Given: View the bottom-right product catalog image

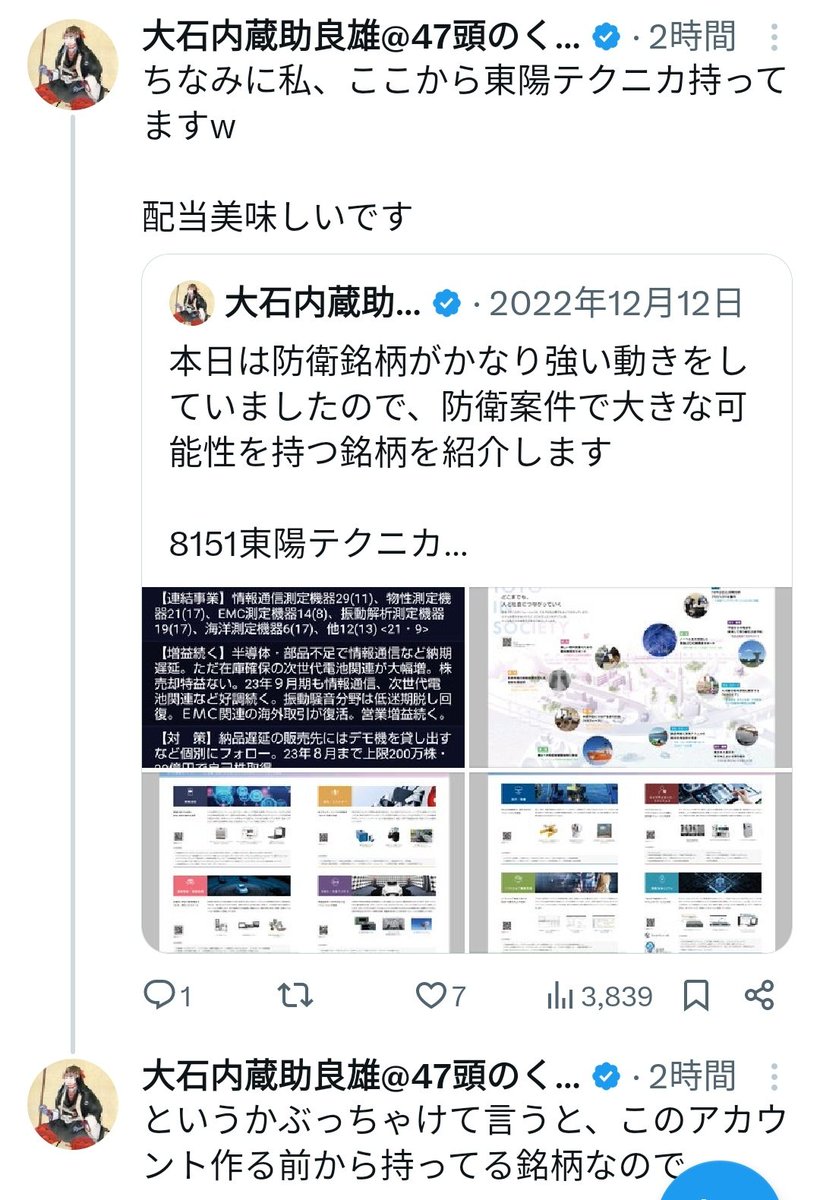Looking at the screenshot, I should tap(630, 862).
